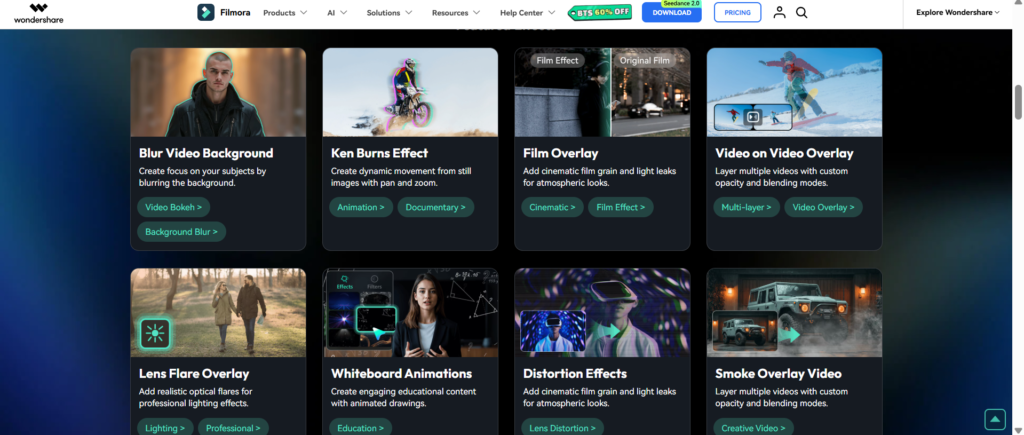
Task: Expand the Help Center dropdown
Action: [528, 12]
